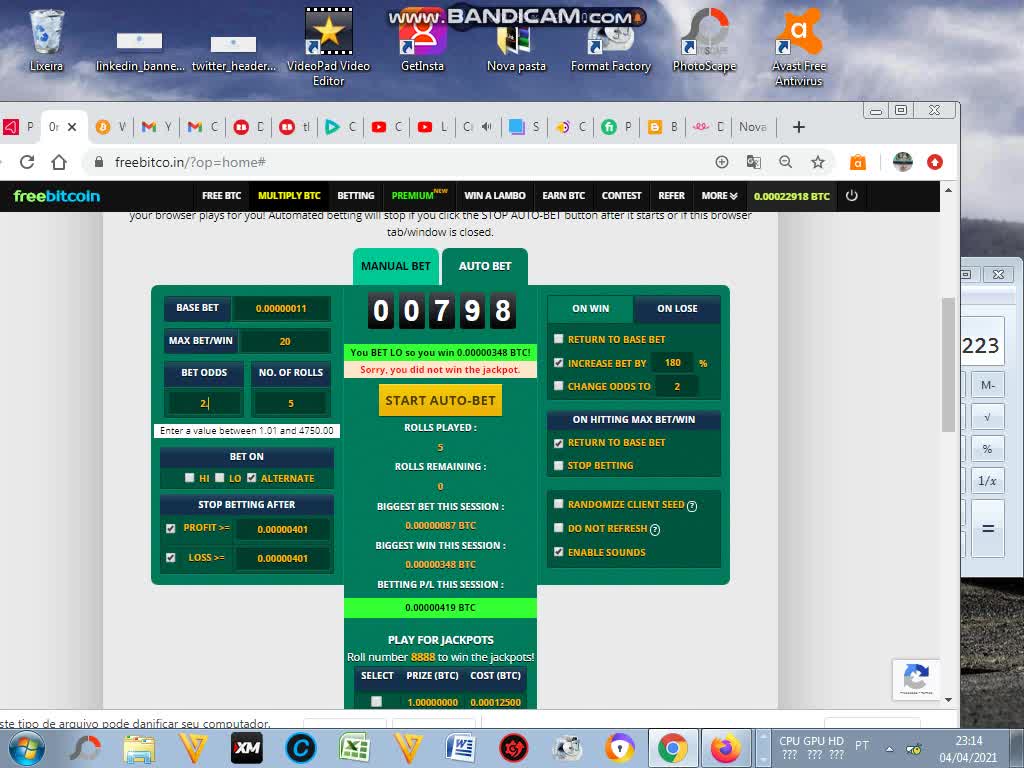Image resolution: width=1024 pixels, height=768 pixels.
Task: Toggle the Alternate bet checkbox
Action: [251, 478]
